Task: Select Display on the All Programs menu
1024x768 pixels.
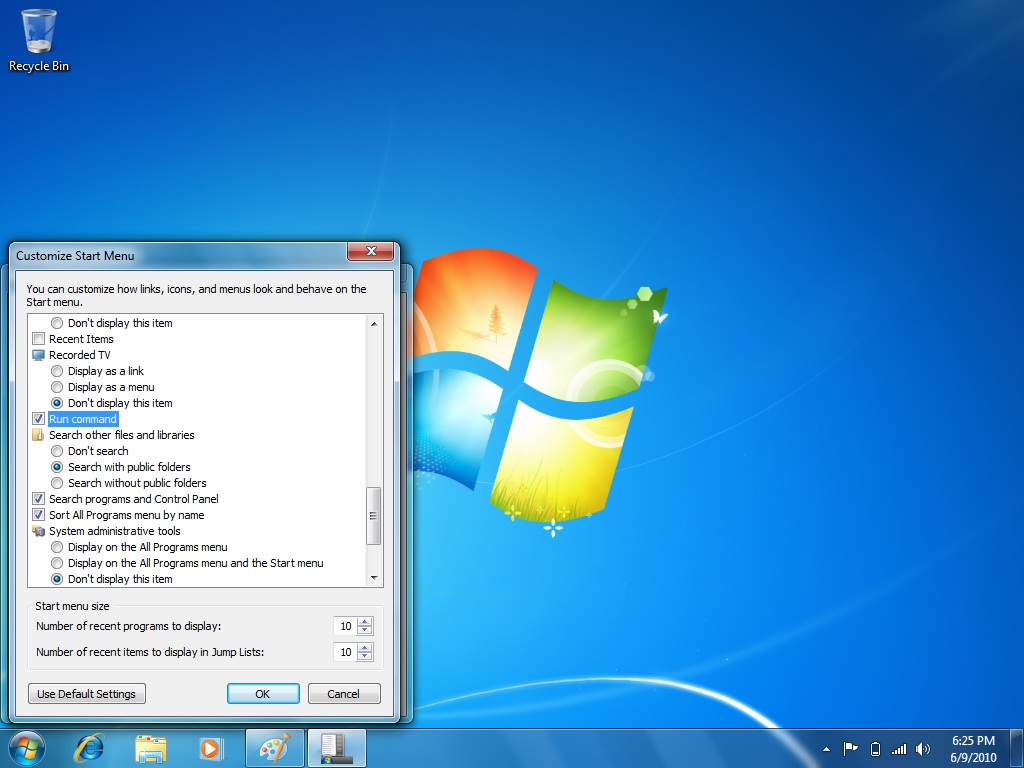Action: (57, 547)
